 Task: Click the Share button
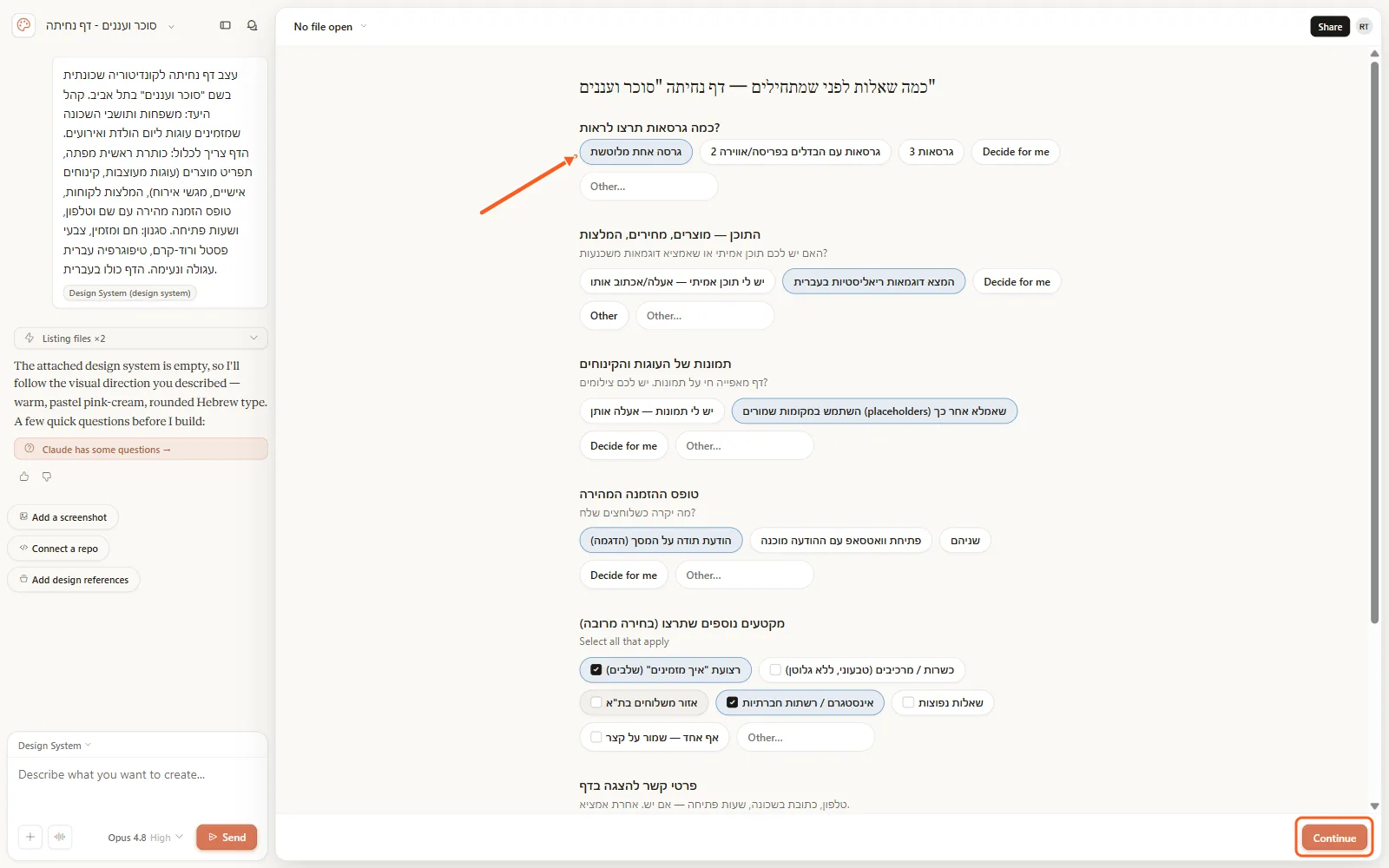click(1330, 27)
